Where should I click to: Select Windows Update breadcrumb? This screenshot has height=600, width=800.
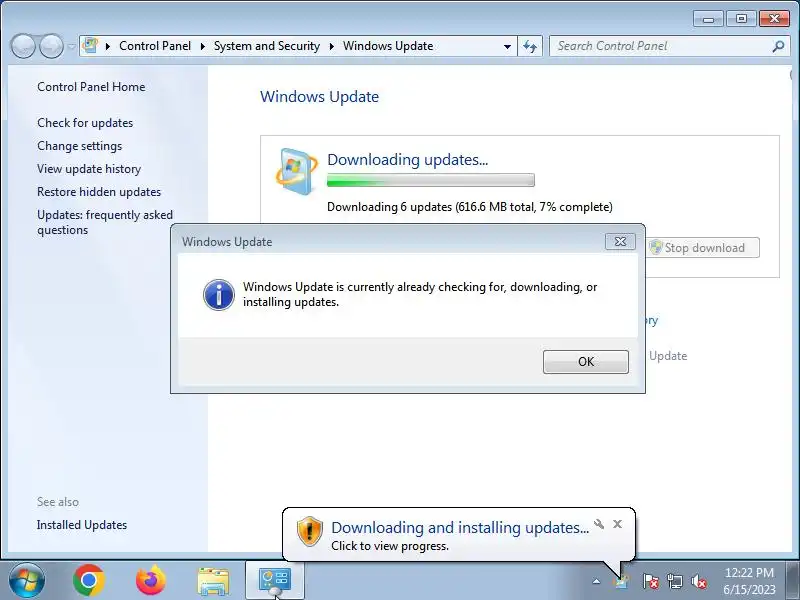pos(388,46)
